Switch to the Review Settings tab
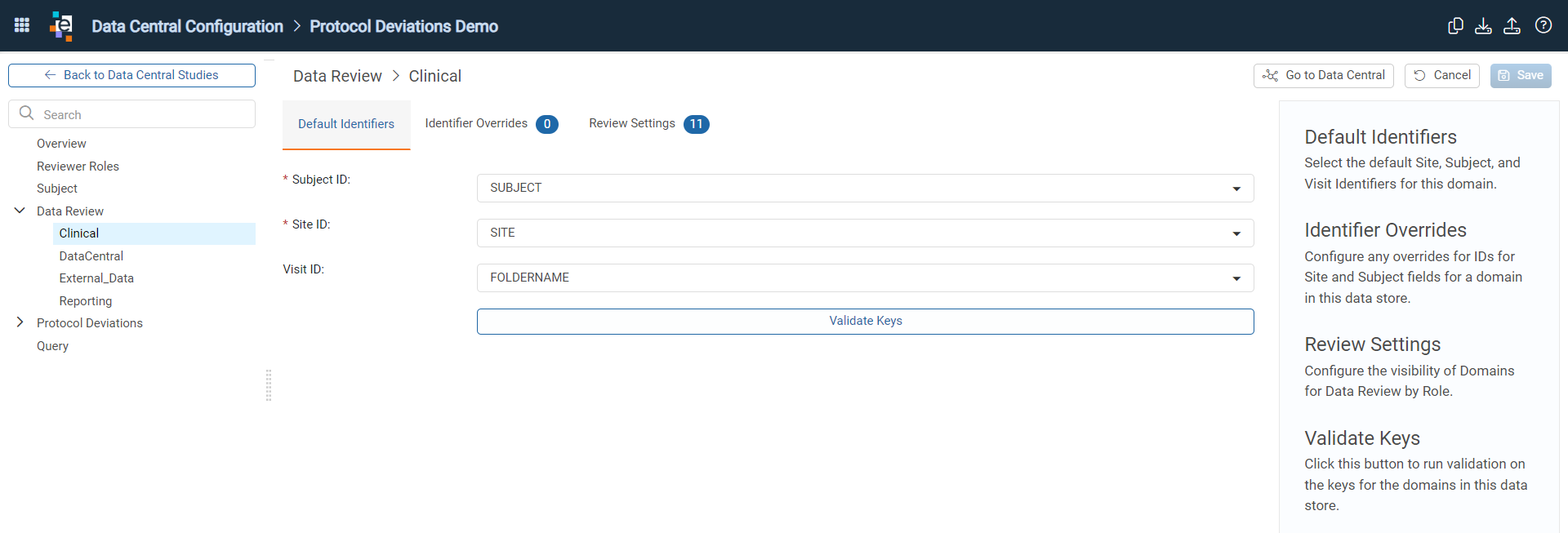The height and width of the screenshot is (533, 1568). pos(648,124)
